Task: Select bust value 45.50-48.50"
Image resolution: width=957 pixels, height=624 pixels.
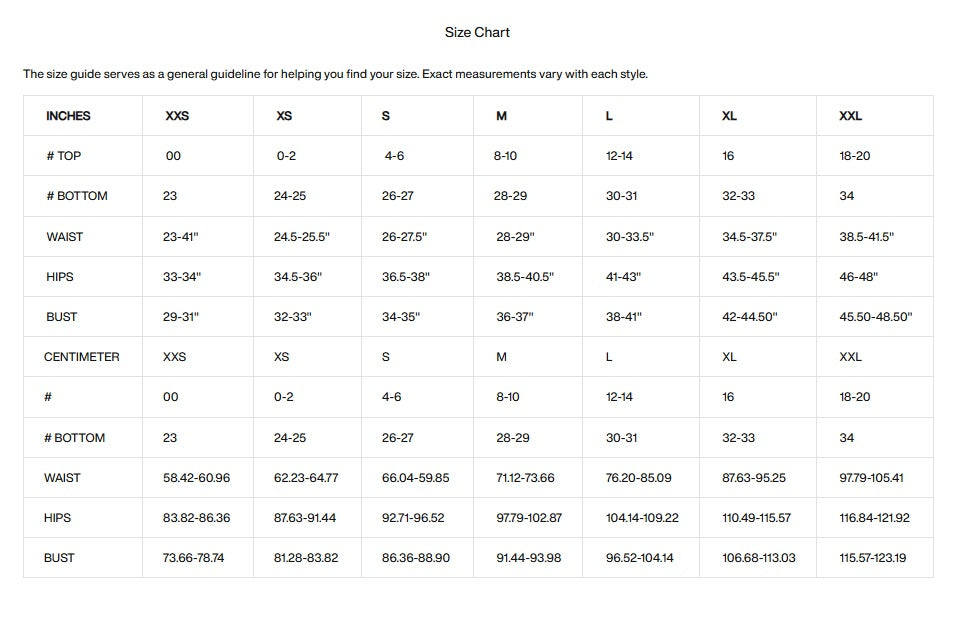Action: point(876,317)
